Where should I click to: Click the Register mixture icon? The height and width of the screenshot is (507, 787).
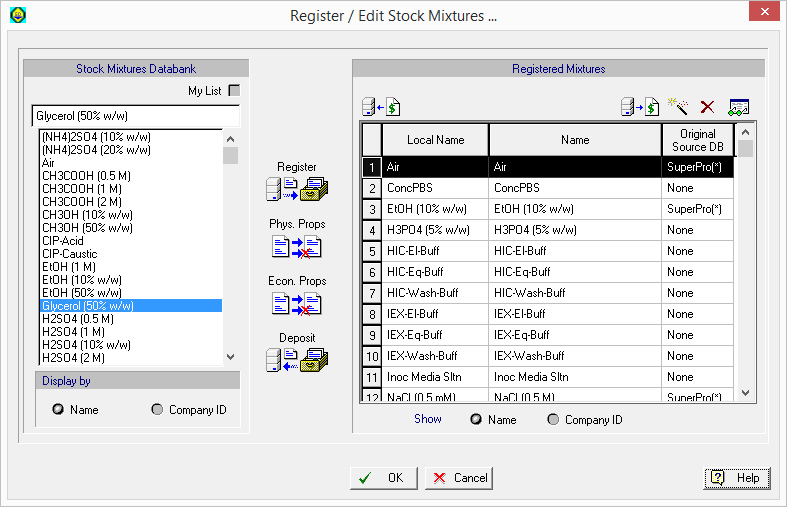pyautogui.click(x=297, y=189)
